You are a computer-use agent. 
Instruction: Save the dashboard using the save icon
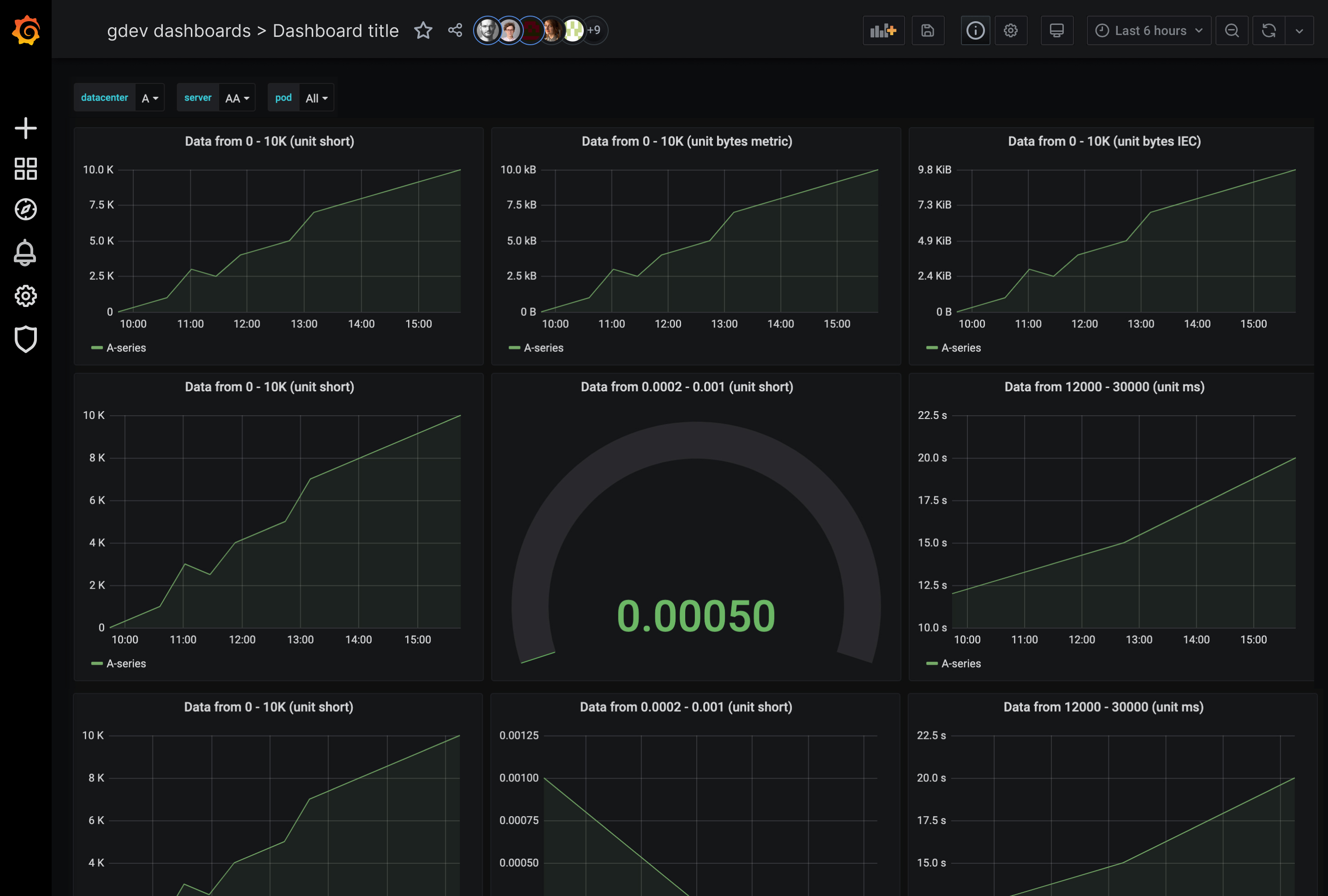click(927, 30)
